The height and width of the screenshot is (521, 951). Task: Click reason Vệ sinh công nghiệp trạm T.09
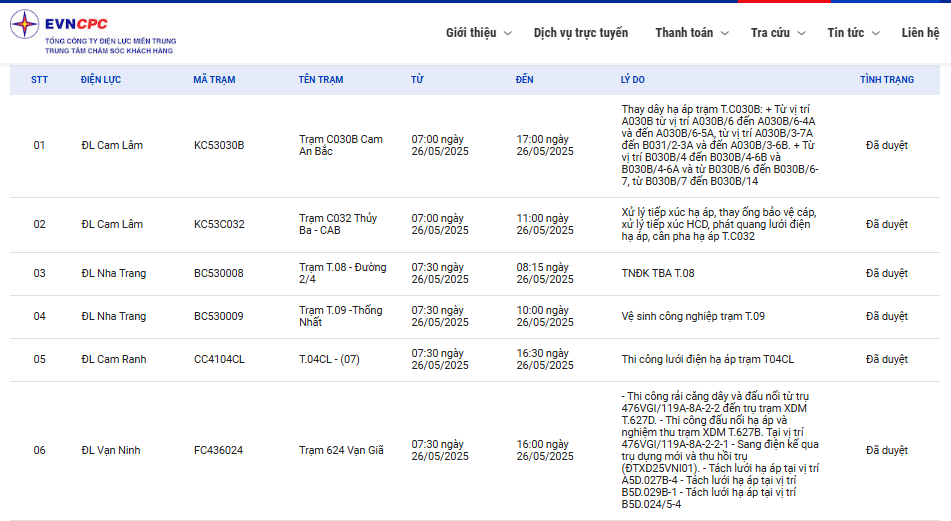click(693, 316)
